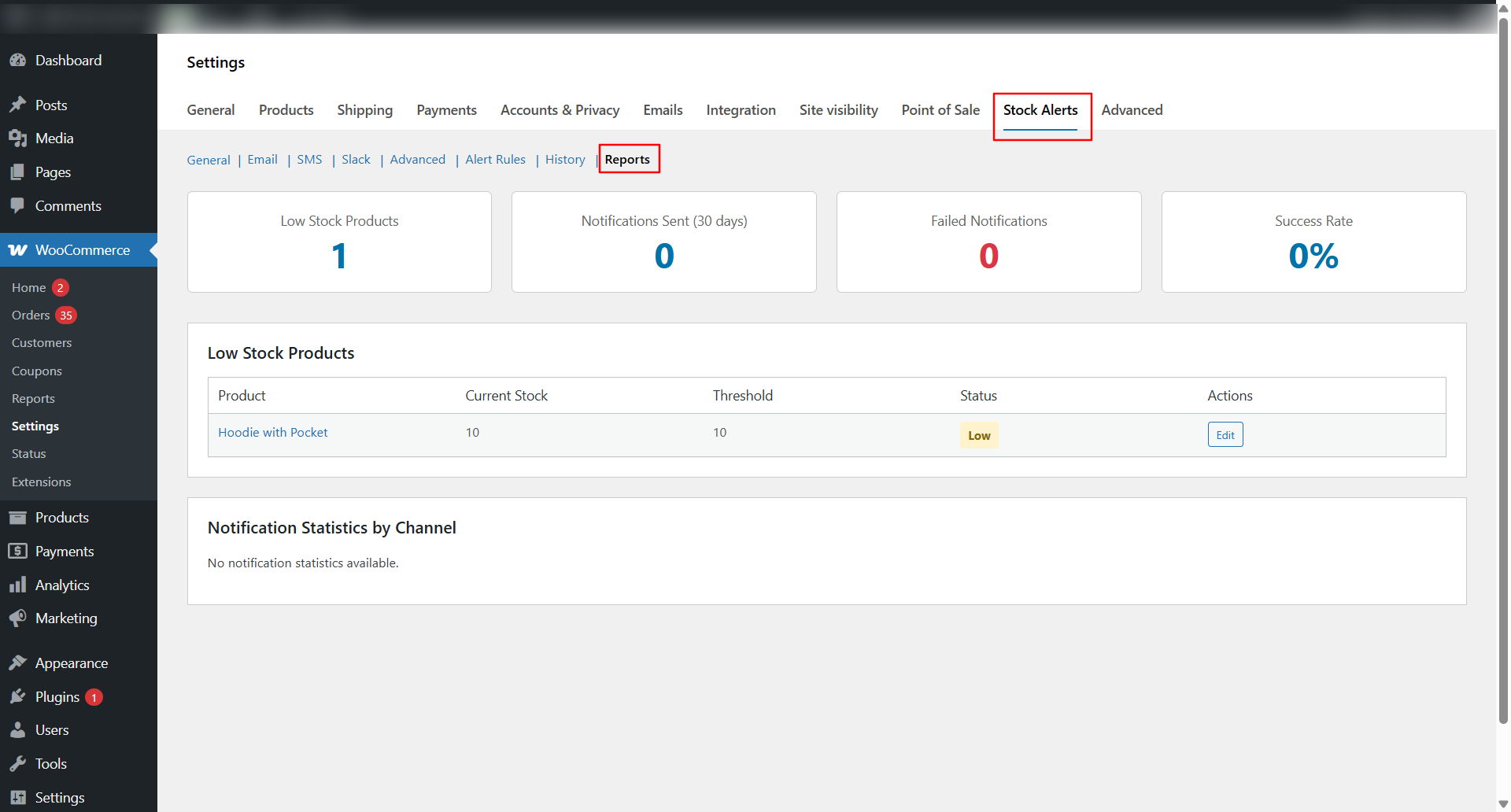Image resolution: width=1511 pixels, height=812 pixels.
Task: Click the Edit button for the low stock product
Action: [1225, 434]
